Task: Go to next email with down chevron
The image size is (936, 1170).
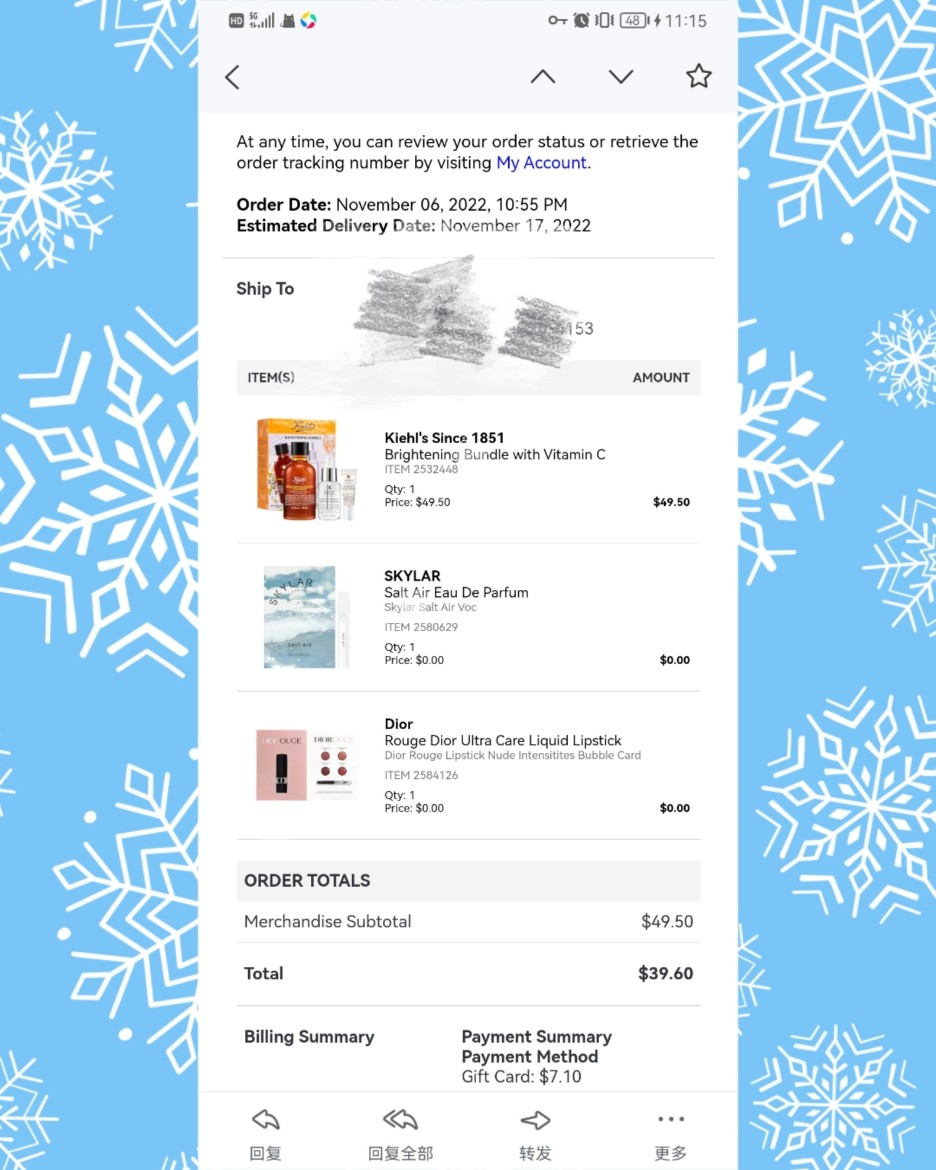Action: pyautogui.click(x=620, y=76)
